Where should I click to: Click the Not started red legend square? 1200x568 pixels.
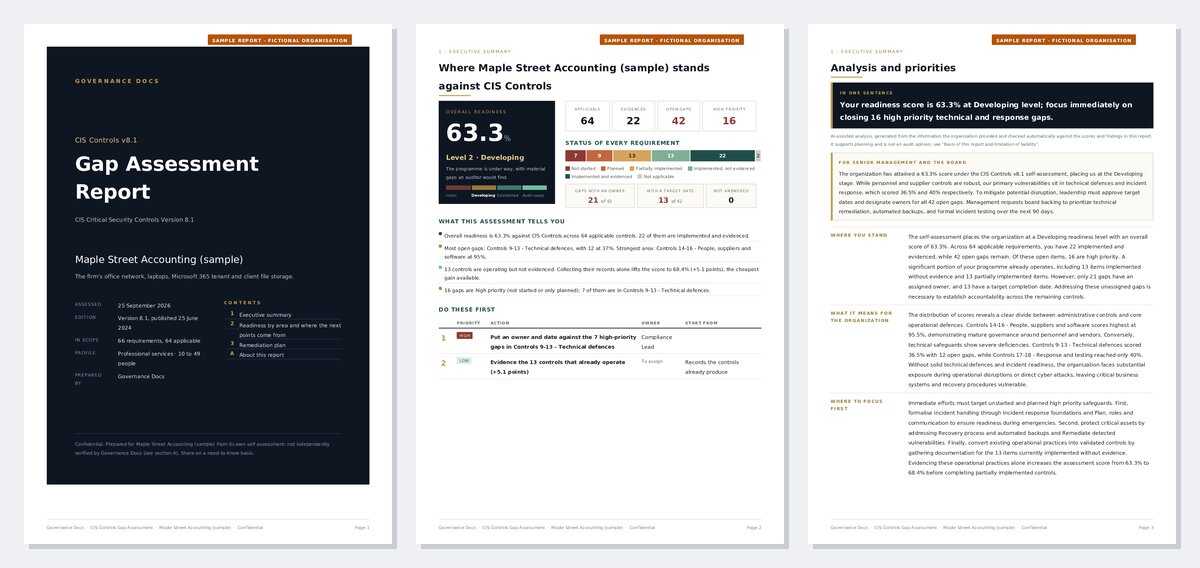[x=567, y=168]
